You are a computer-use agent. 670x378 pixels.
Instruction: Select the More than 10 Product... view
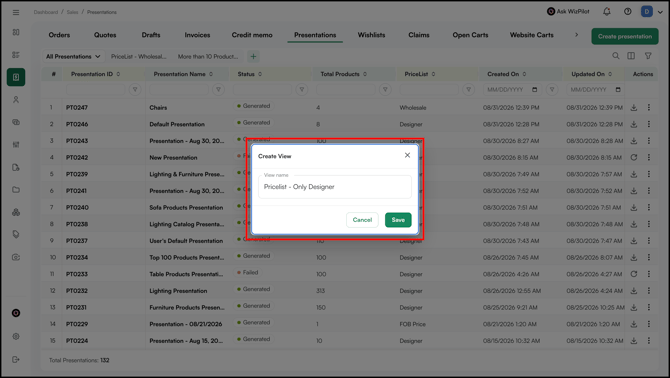pos(208,56)
